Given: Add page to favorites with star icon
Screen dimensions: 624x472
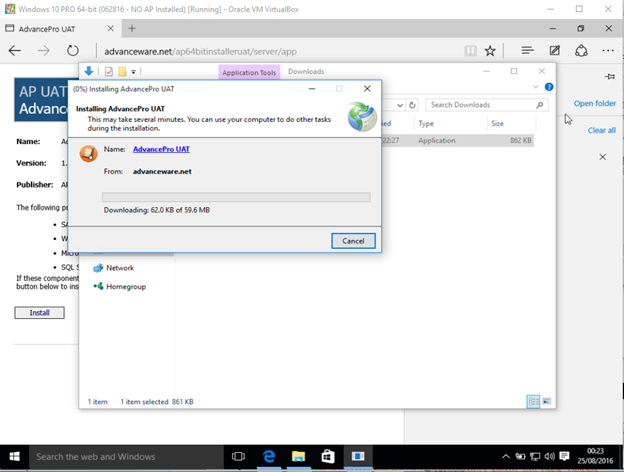Looking at the screenshot, I should tap(490, 50).
